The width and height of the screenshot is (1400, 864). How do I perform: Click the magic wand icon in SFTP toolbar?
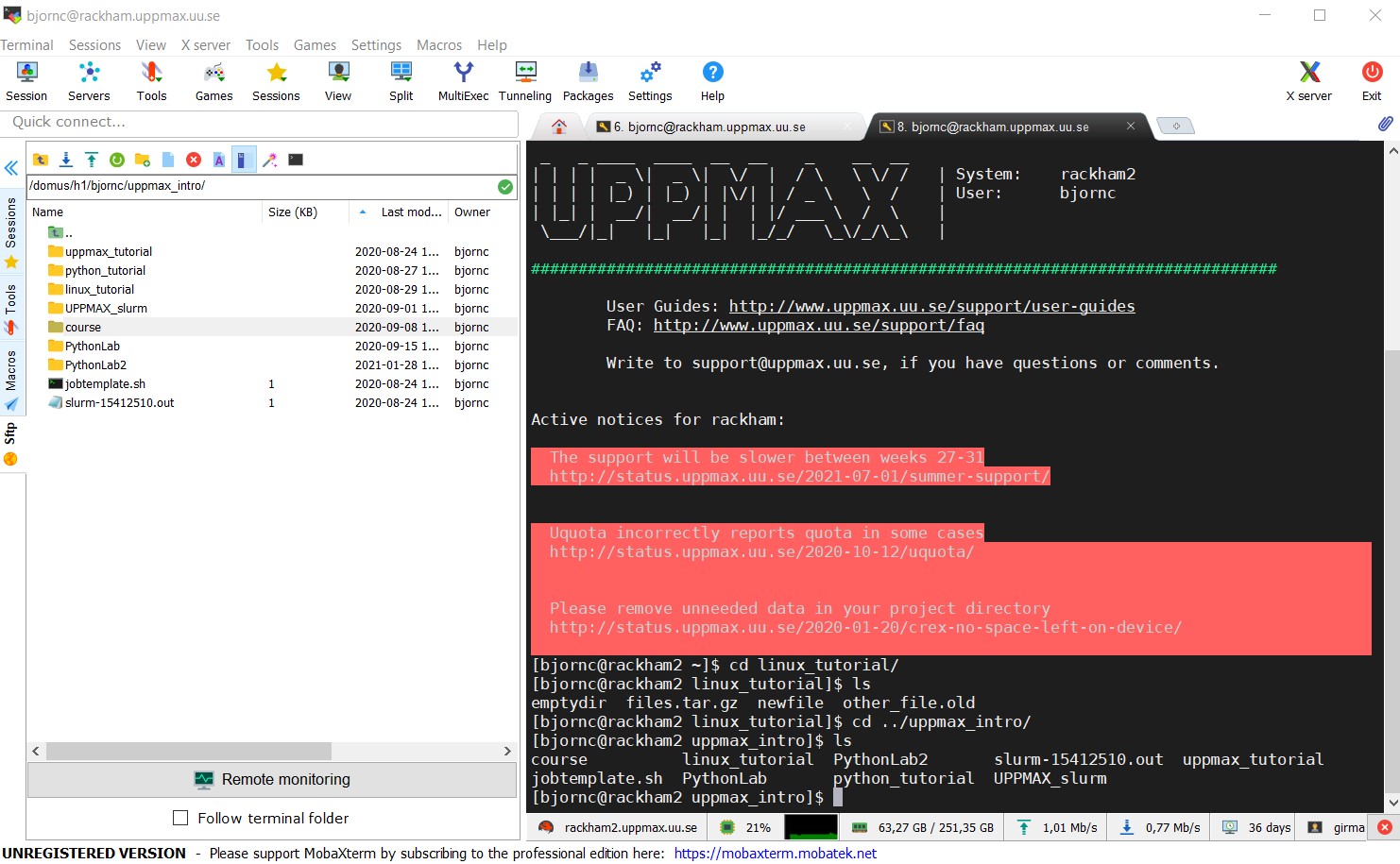tap(270, 160)
